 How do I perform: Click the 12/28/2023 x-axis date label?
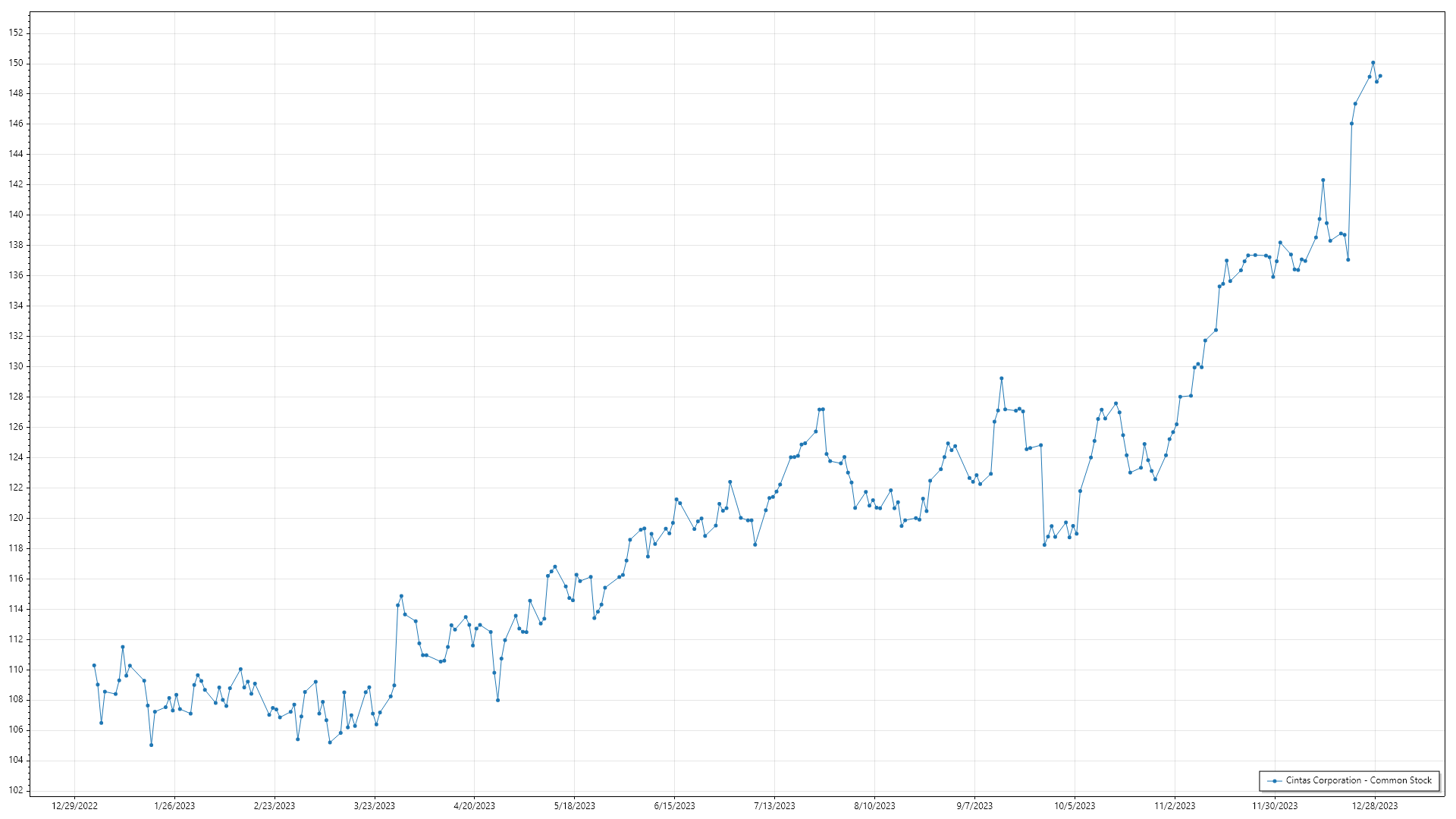click(x=1375, y=806)
